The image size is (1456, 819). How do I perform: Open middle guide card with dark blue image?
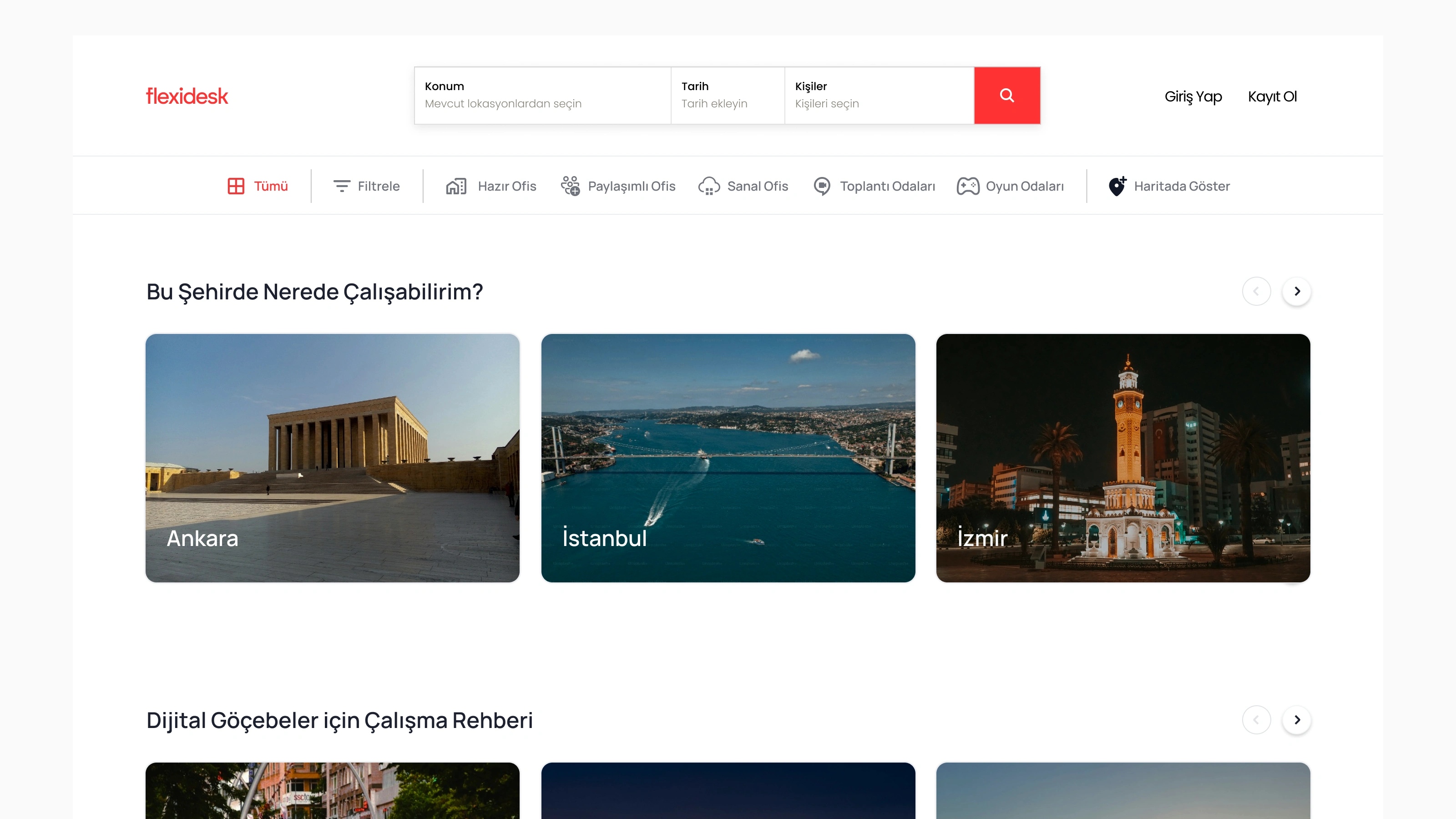click(728, 791)
